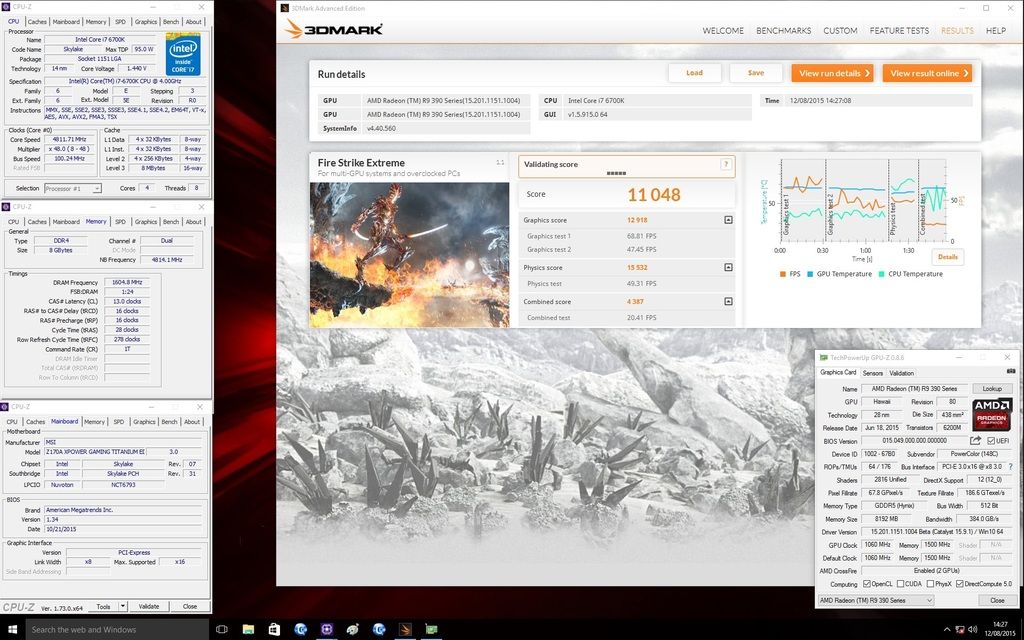This screenshot has width=1024, height=640.
Task: Toggle the OpenCL checkbox
Action: 867,584
